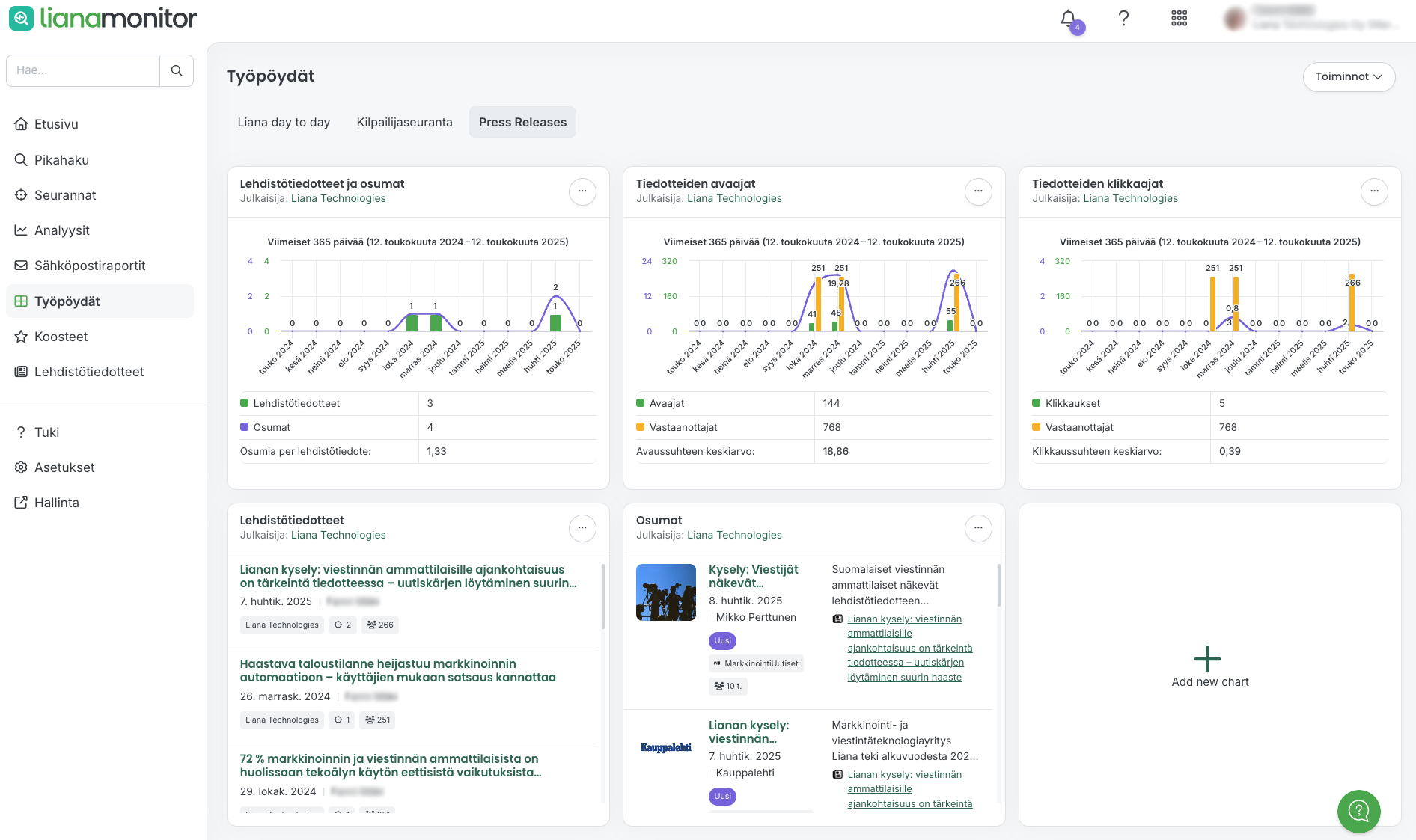Click the 'Add new chart' label
1416x840 pixels.
(1210, 682)
